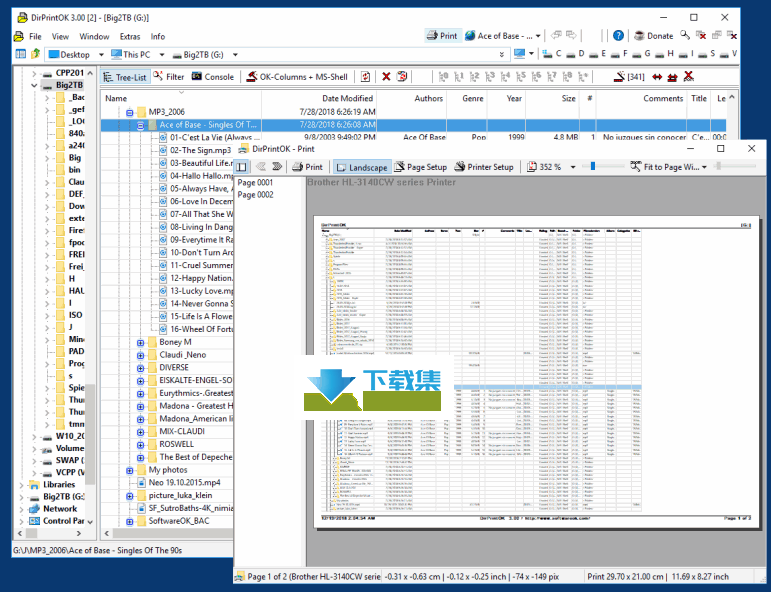This screenshot has width=771, height=592.
Task: Toggle the Tree-List view button
Action: pos(125,77)
